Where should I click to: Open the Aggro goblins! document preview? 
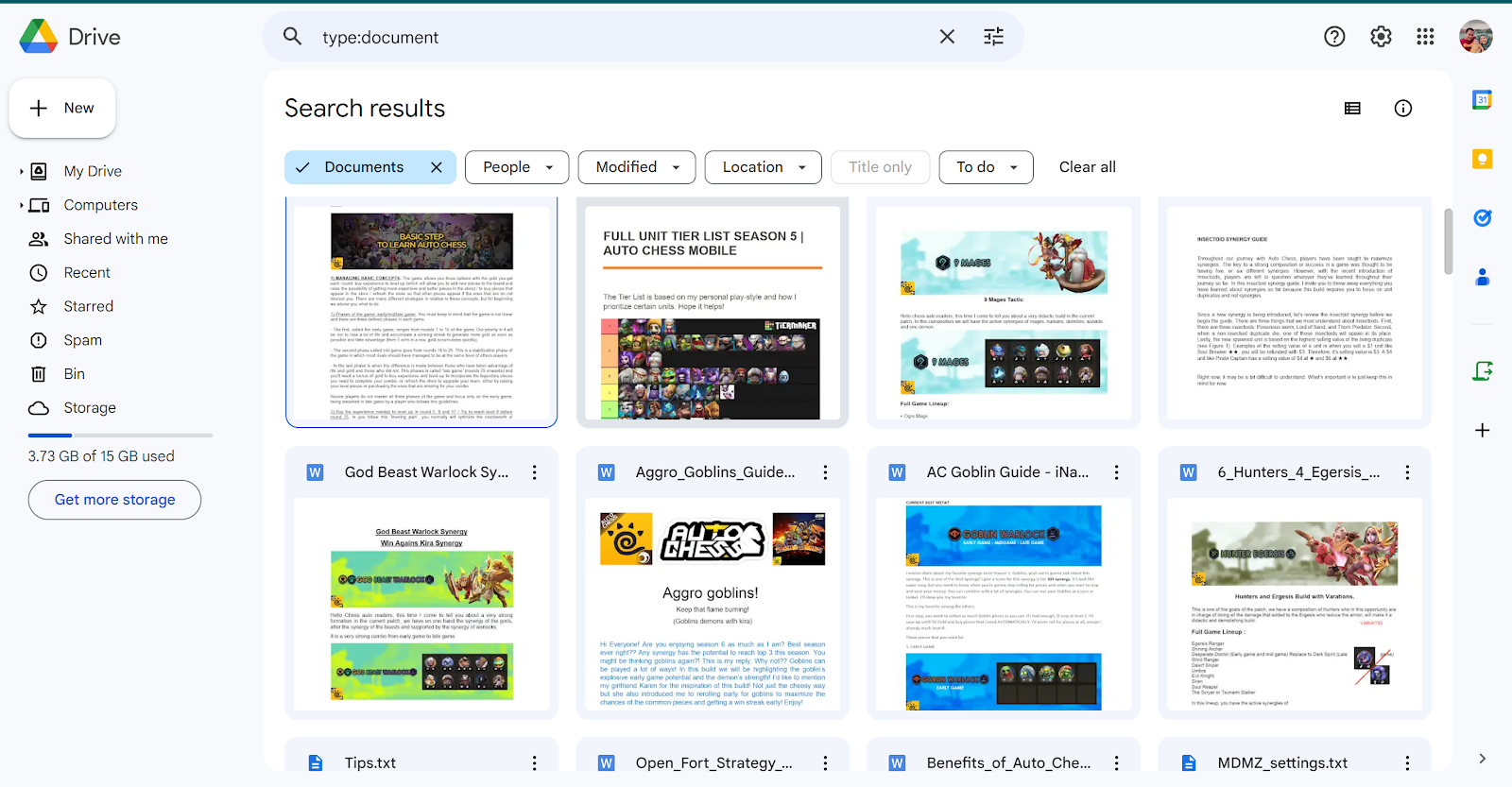coord(713,605)
